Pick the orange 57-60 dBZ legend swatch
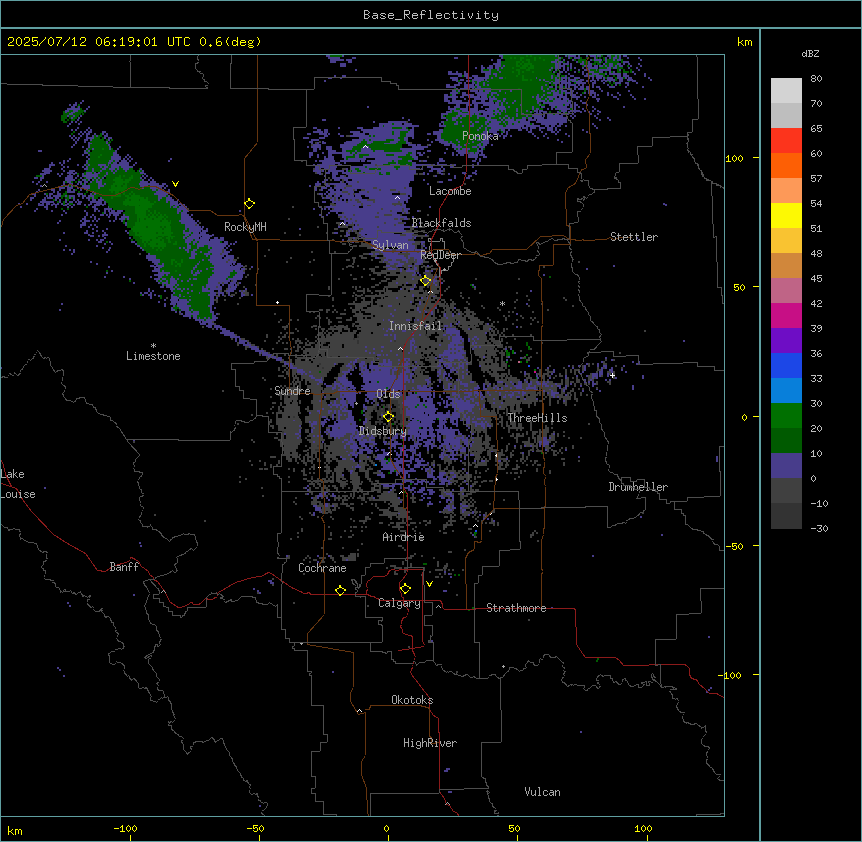862x842 pixels. click(786, 165)
